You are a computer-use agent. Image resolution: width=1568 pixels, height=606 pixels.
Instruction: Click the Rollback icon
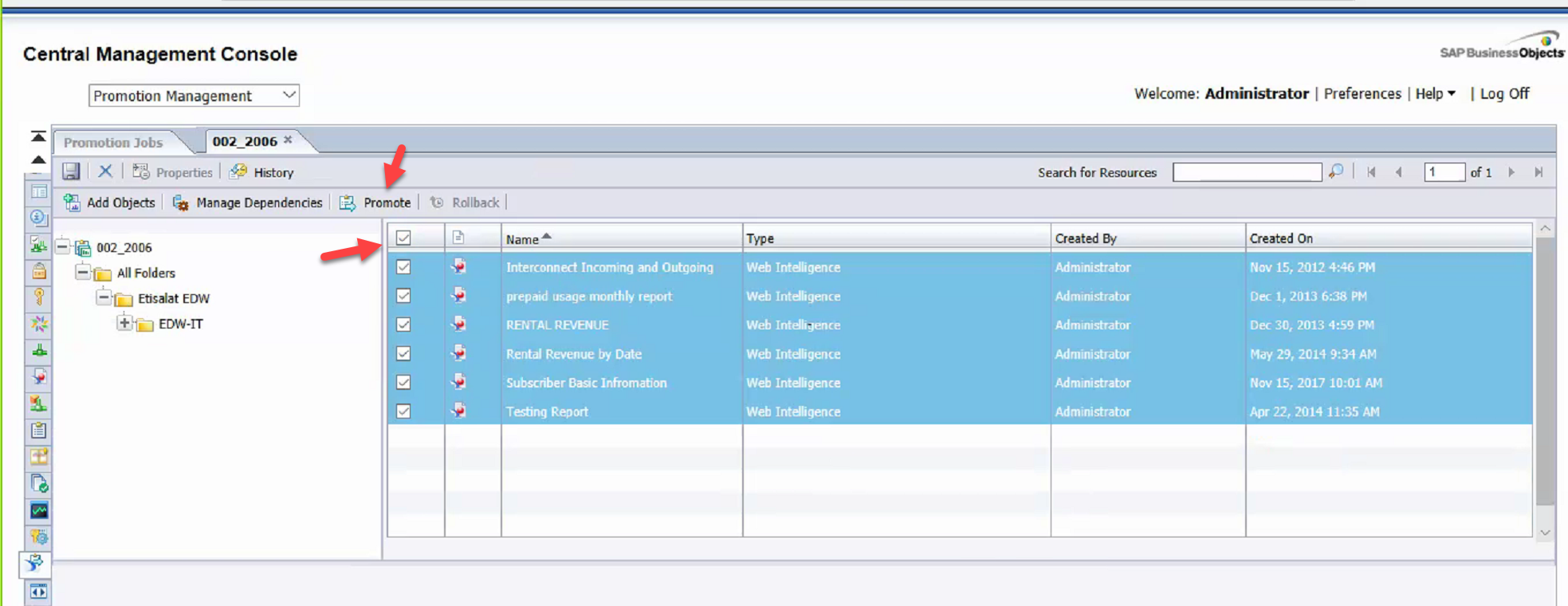(437, 203)
